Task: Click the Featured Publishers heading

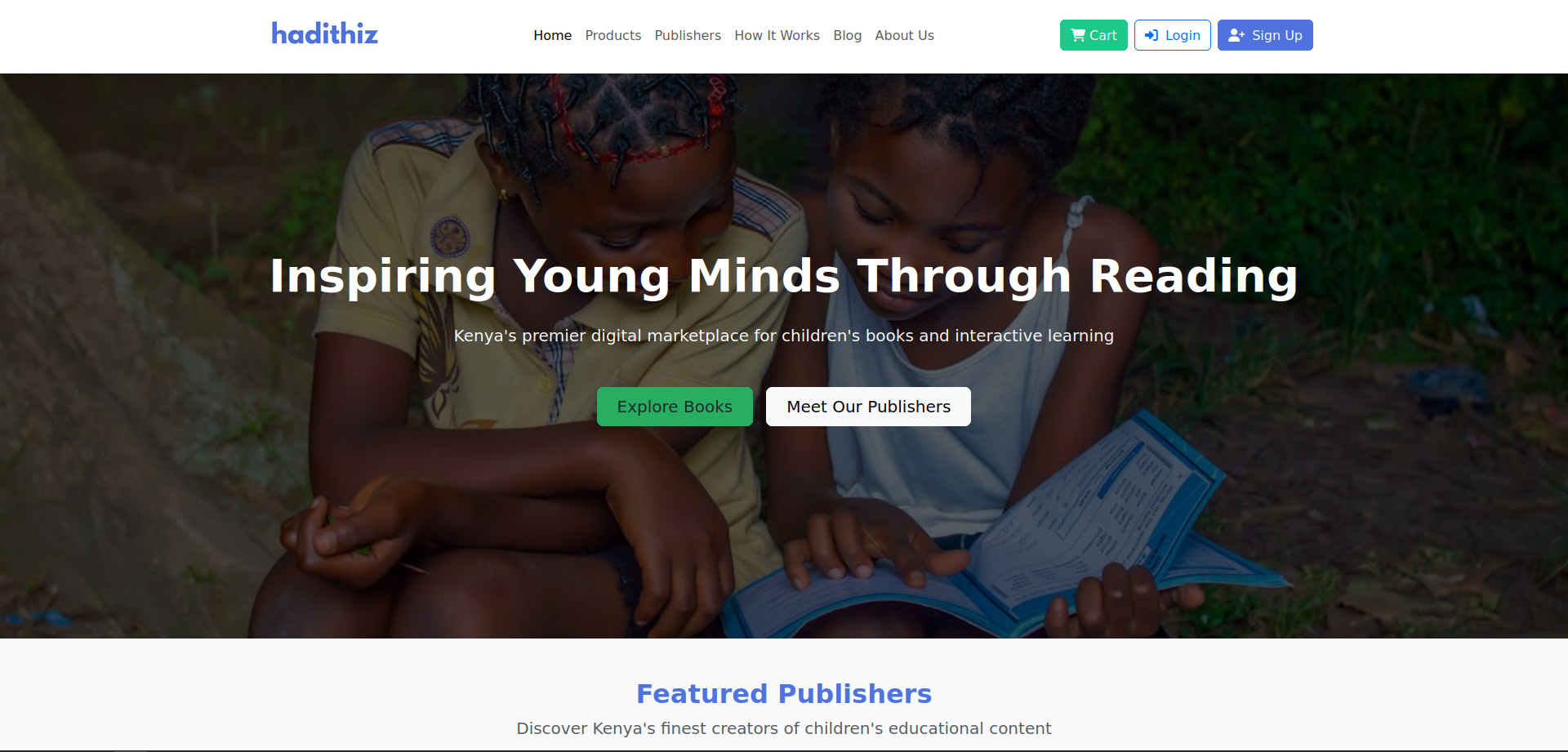Action: click(784, 693)
